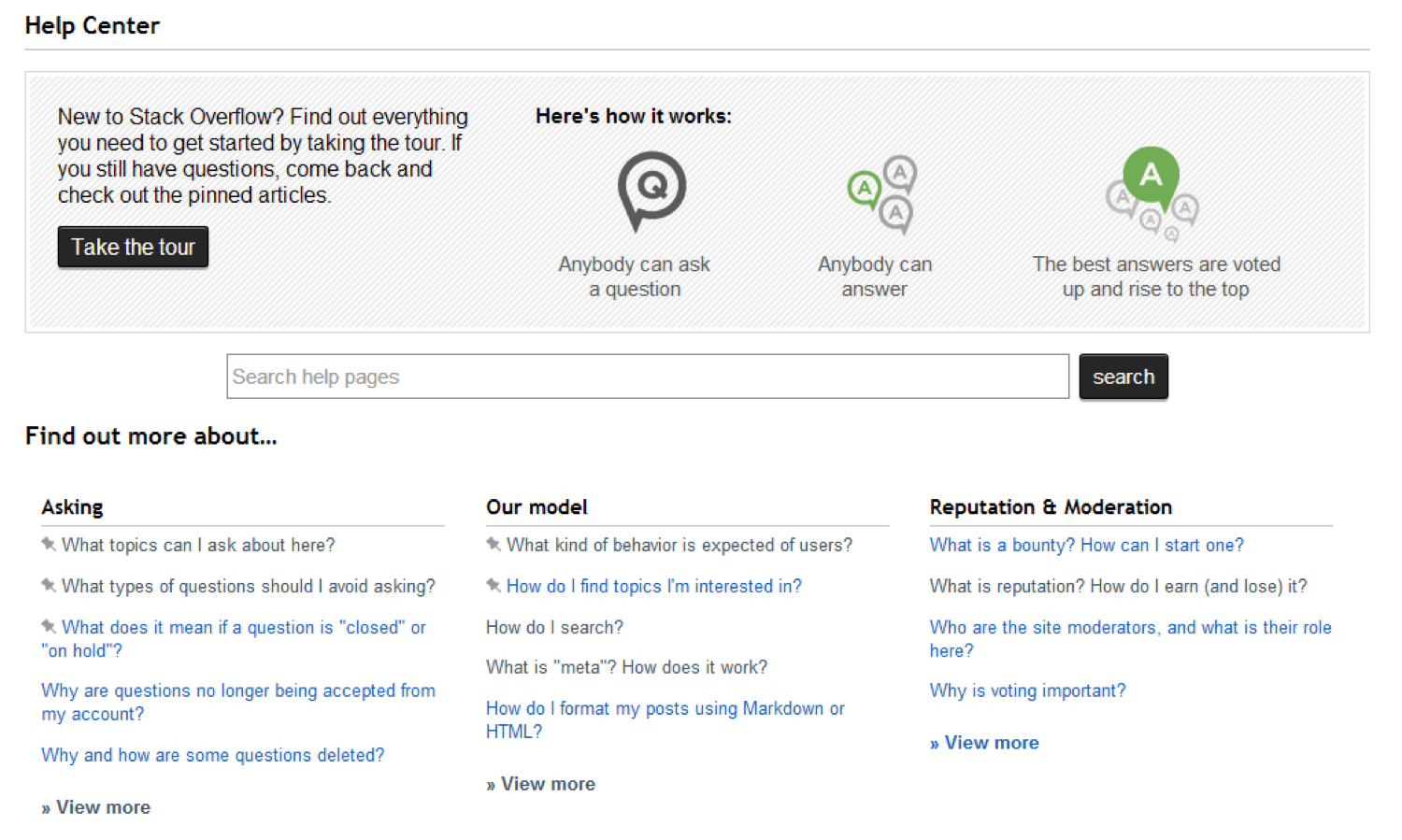Open "Why and how are some questions deleted?"
Viewport: 1402px width, 840px height.
(213, 755)
